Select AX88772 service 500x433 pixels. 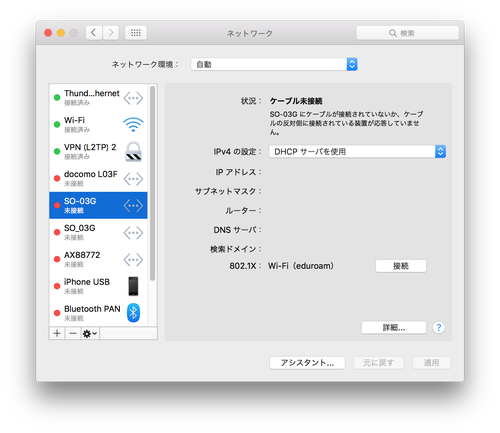pos(98,259)
